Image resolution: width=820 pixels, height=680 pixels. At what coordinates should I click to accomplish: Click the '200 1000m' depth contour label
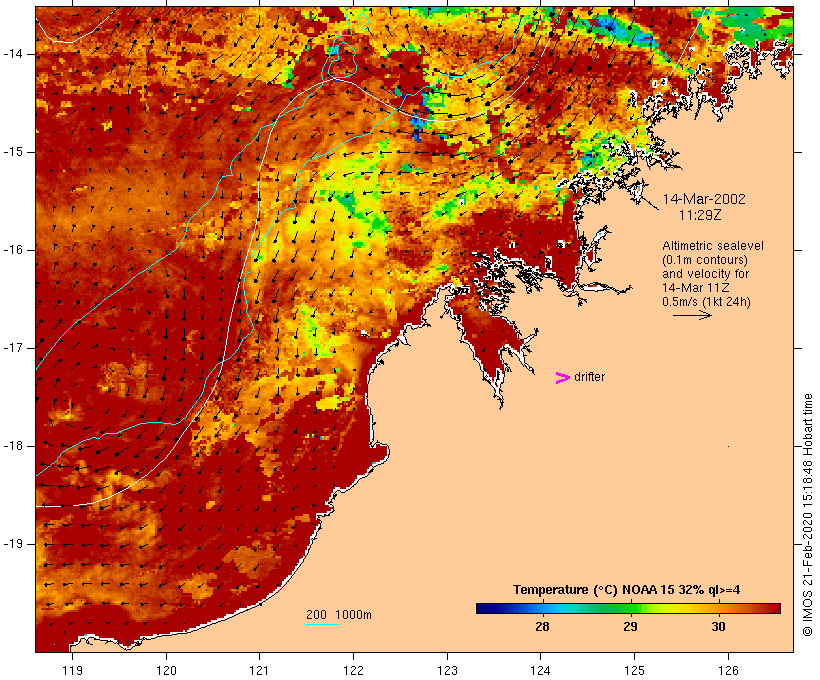click(339, 615)
